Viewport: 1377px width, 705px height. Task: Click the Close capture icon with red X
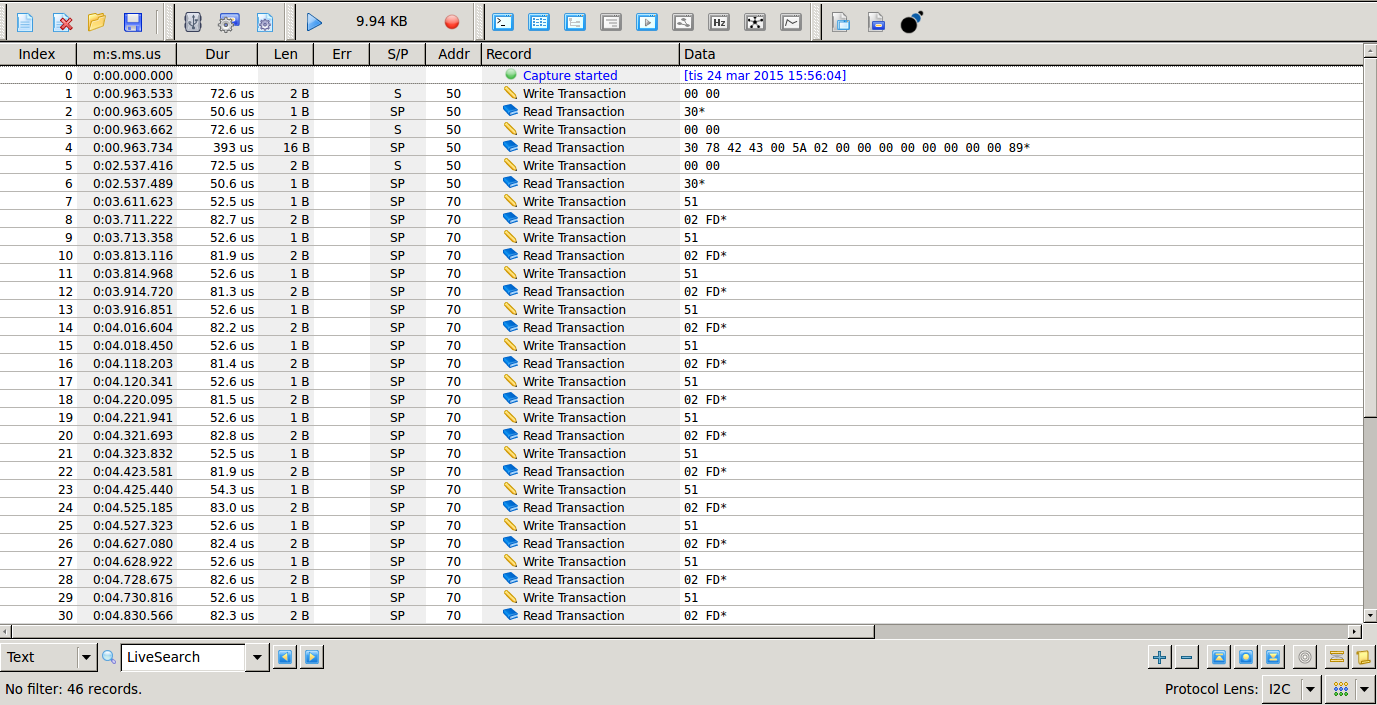click(x=62, y=22)
